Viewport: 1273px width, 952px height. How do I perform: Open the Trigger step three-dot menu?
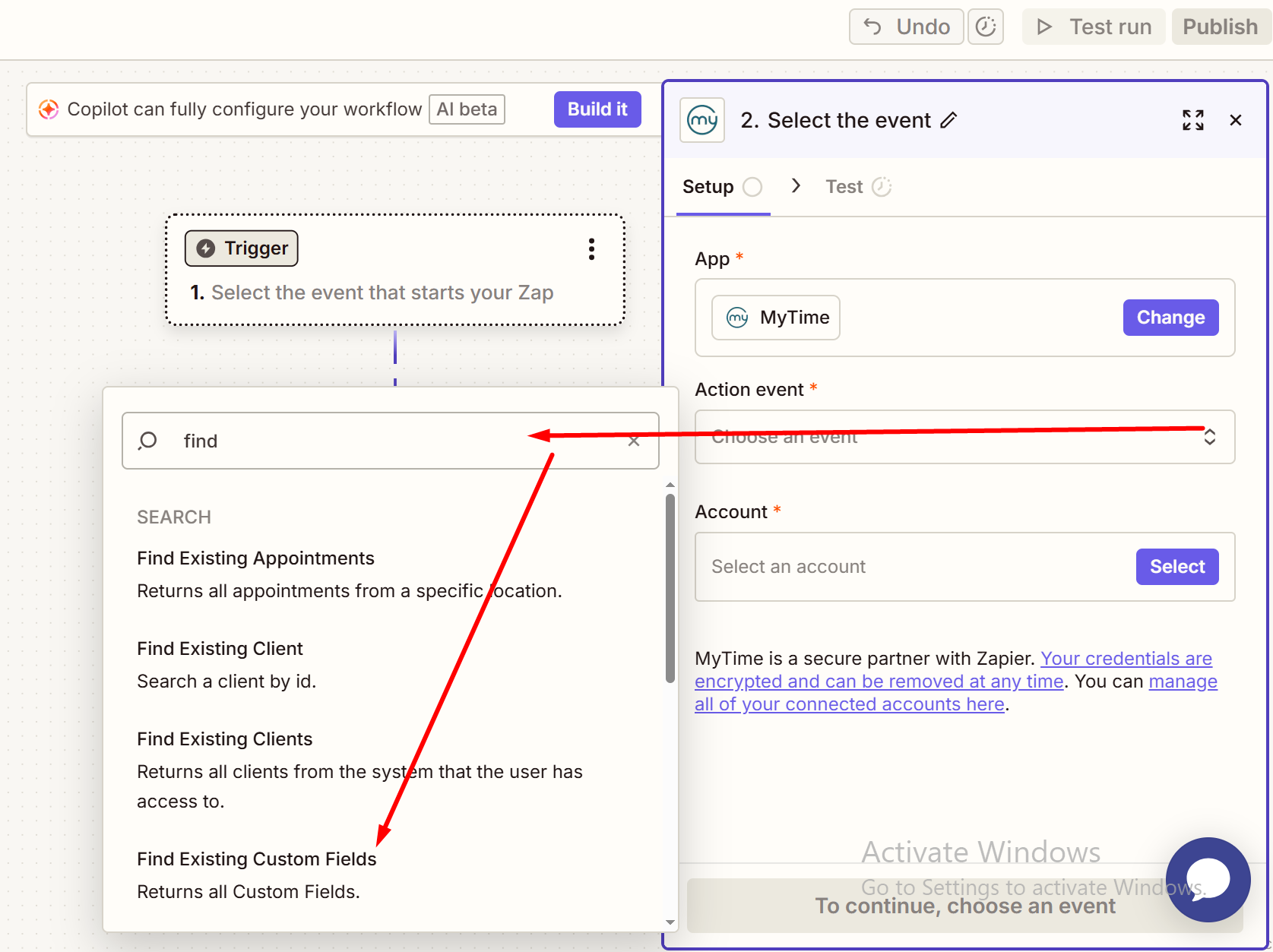pos(591,249)
